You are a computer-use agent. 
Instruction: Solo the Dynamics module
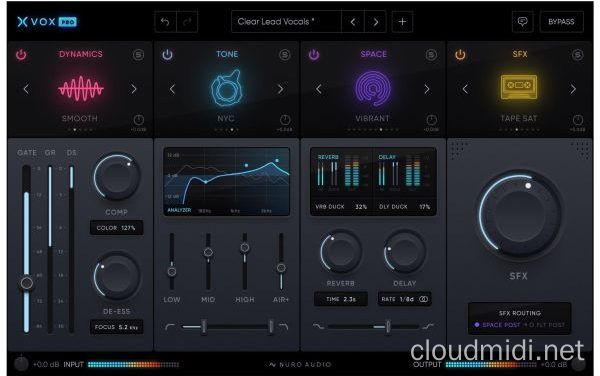click(x=138, y=55)
